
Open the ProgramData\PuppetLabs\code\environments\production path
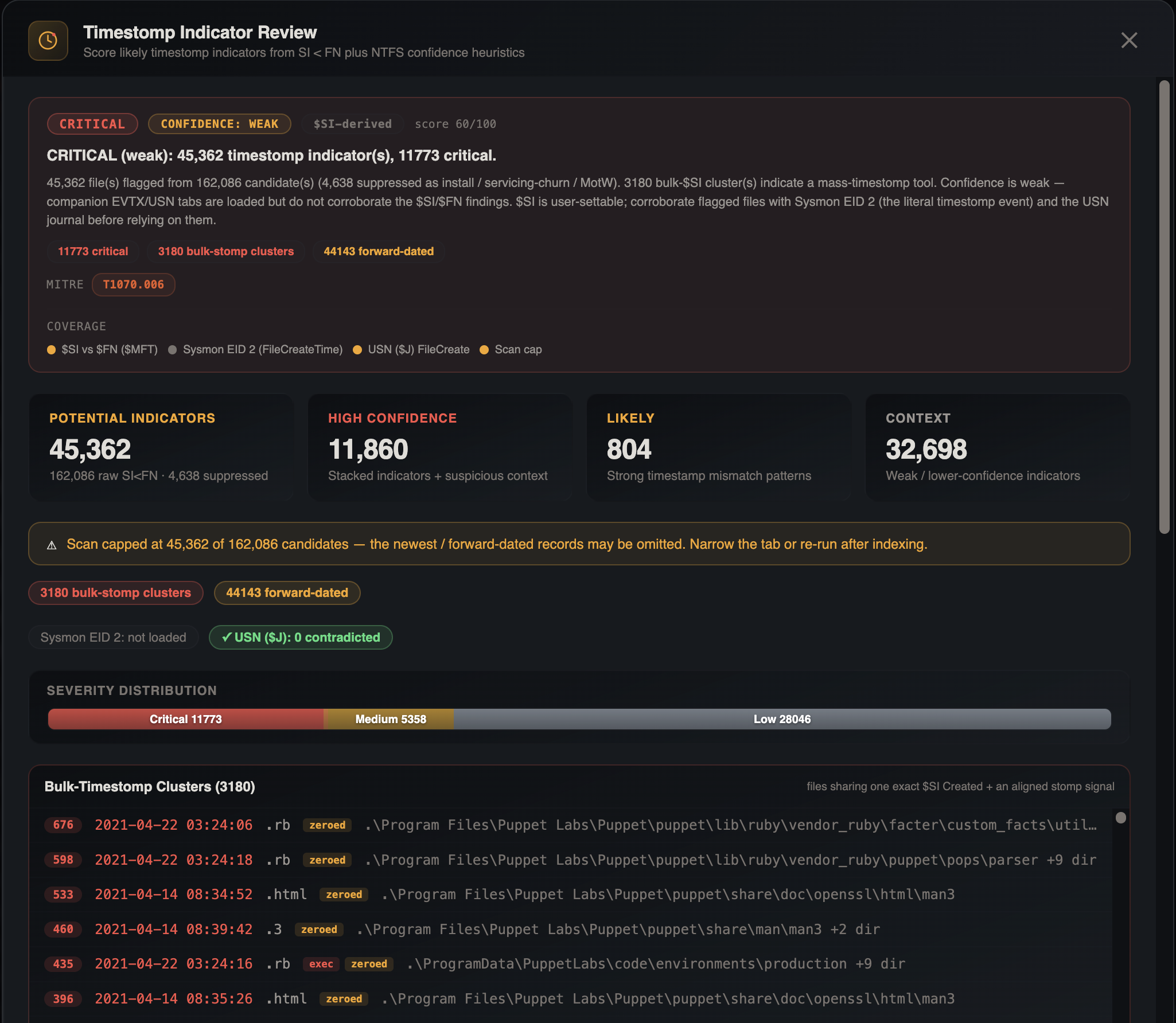(656, 964)
